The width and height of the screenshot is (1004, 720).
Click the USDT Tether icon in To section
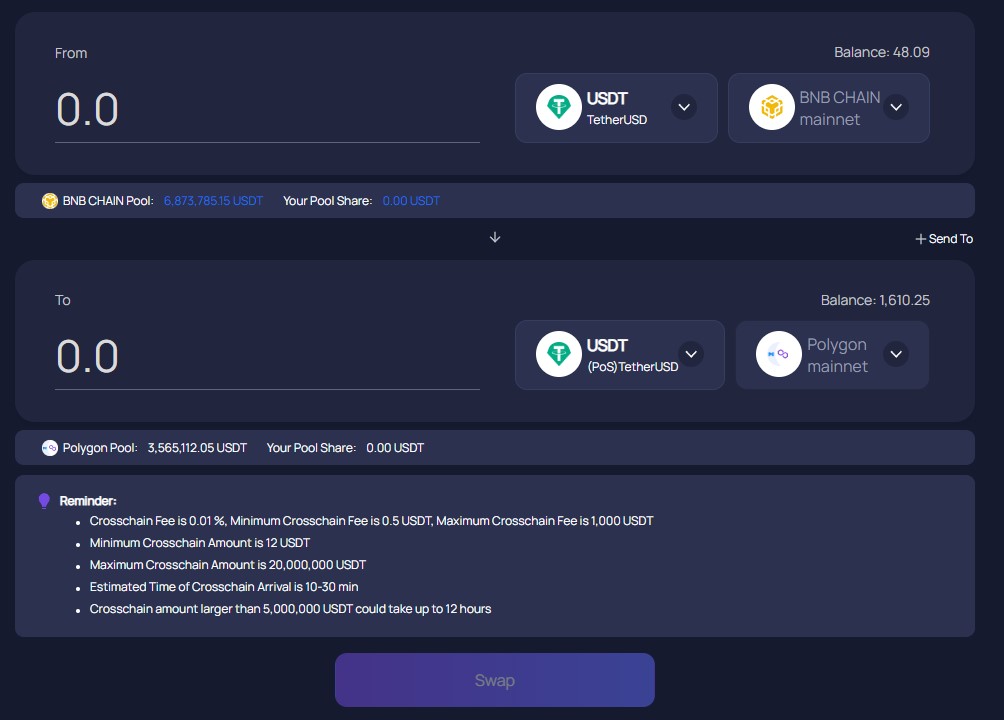pos(558,354)
